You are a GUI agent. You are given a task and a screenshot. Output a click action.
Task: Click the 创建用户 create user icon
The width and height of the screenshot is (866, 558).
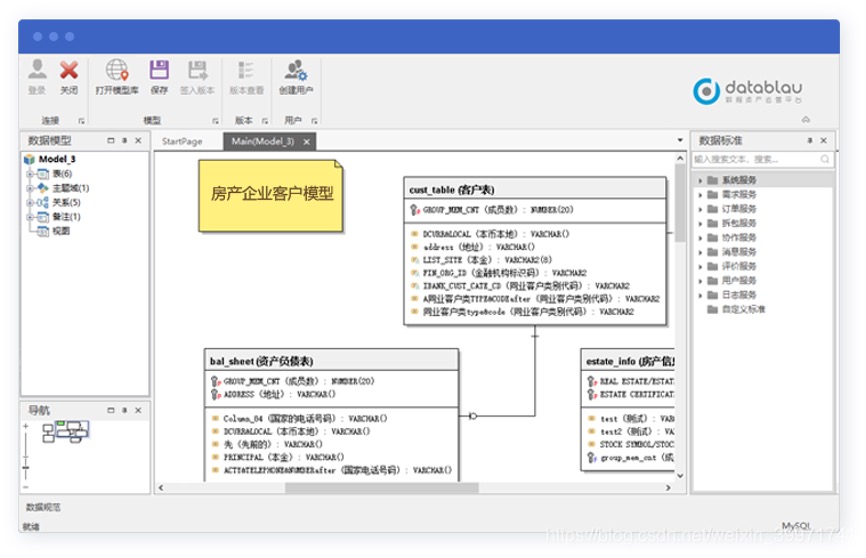pyautogui.click(x=295, y=70)
